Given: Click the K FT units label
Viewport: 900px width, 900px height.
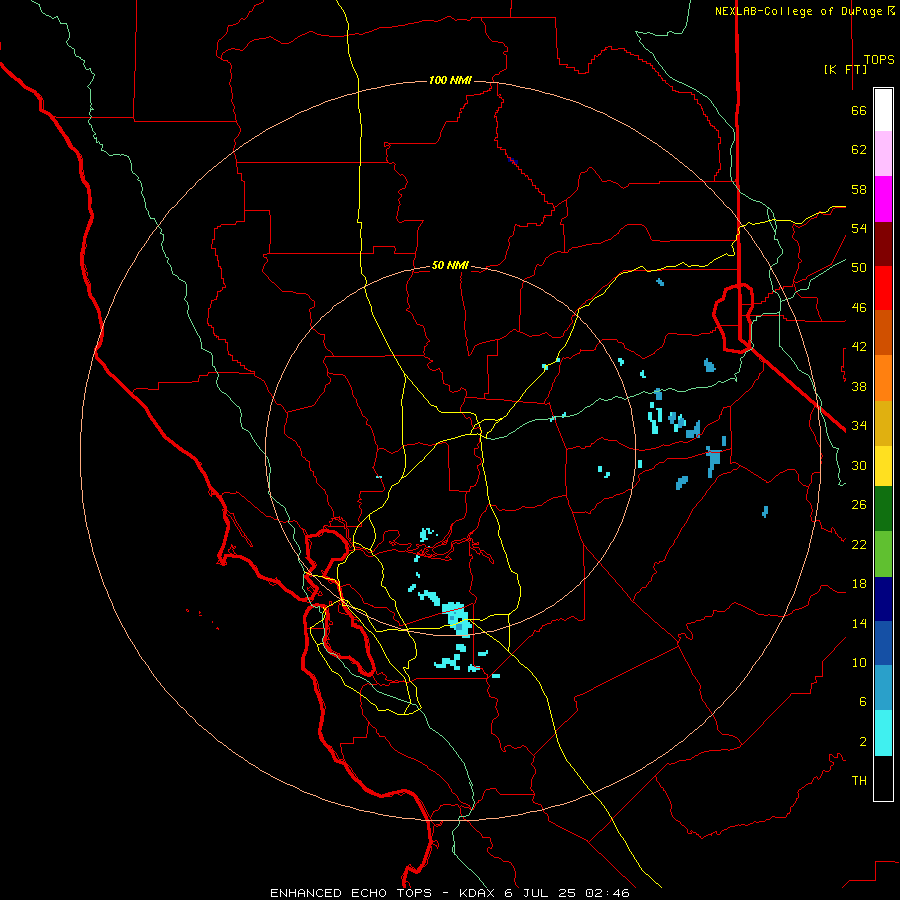Looking at the screenshot, I should coord(845,69).
